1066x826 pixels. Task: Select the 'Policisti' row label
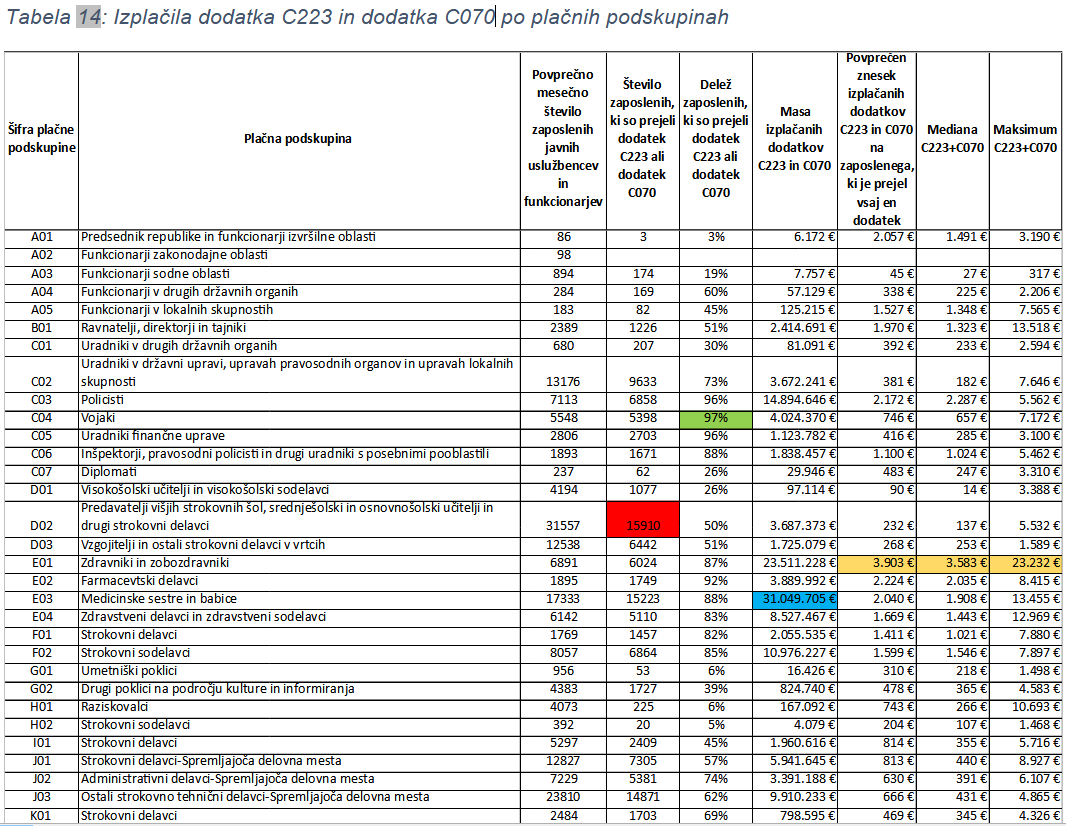105,400
